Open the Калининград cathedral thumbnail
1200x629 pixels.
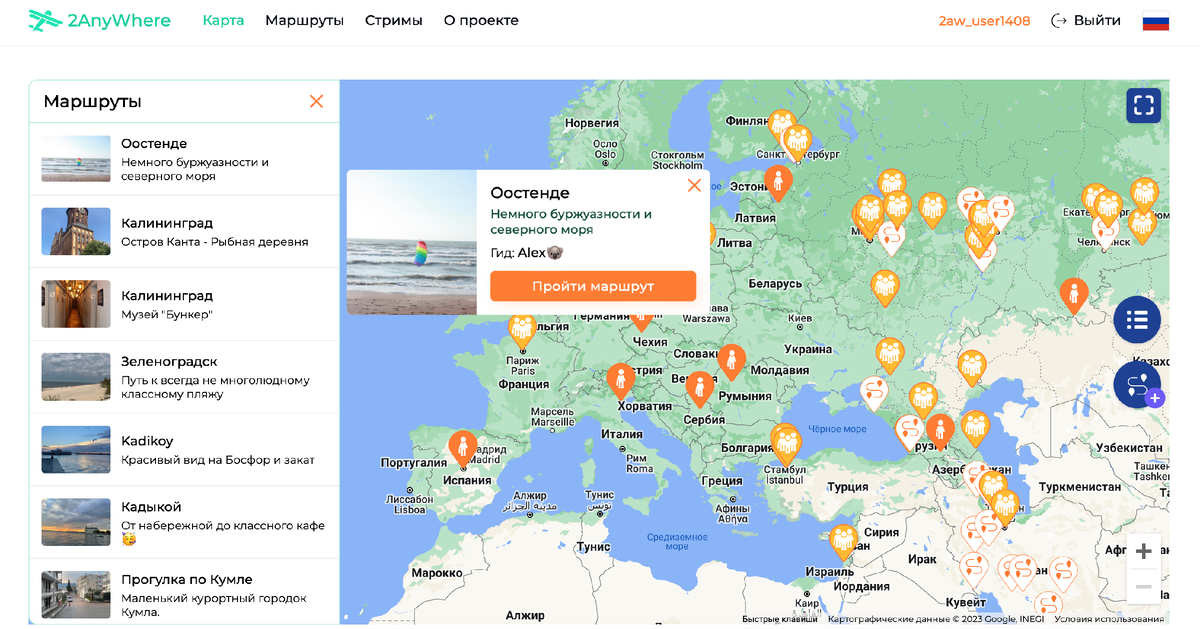(x=76, y=232)
